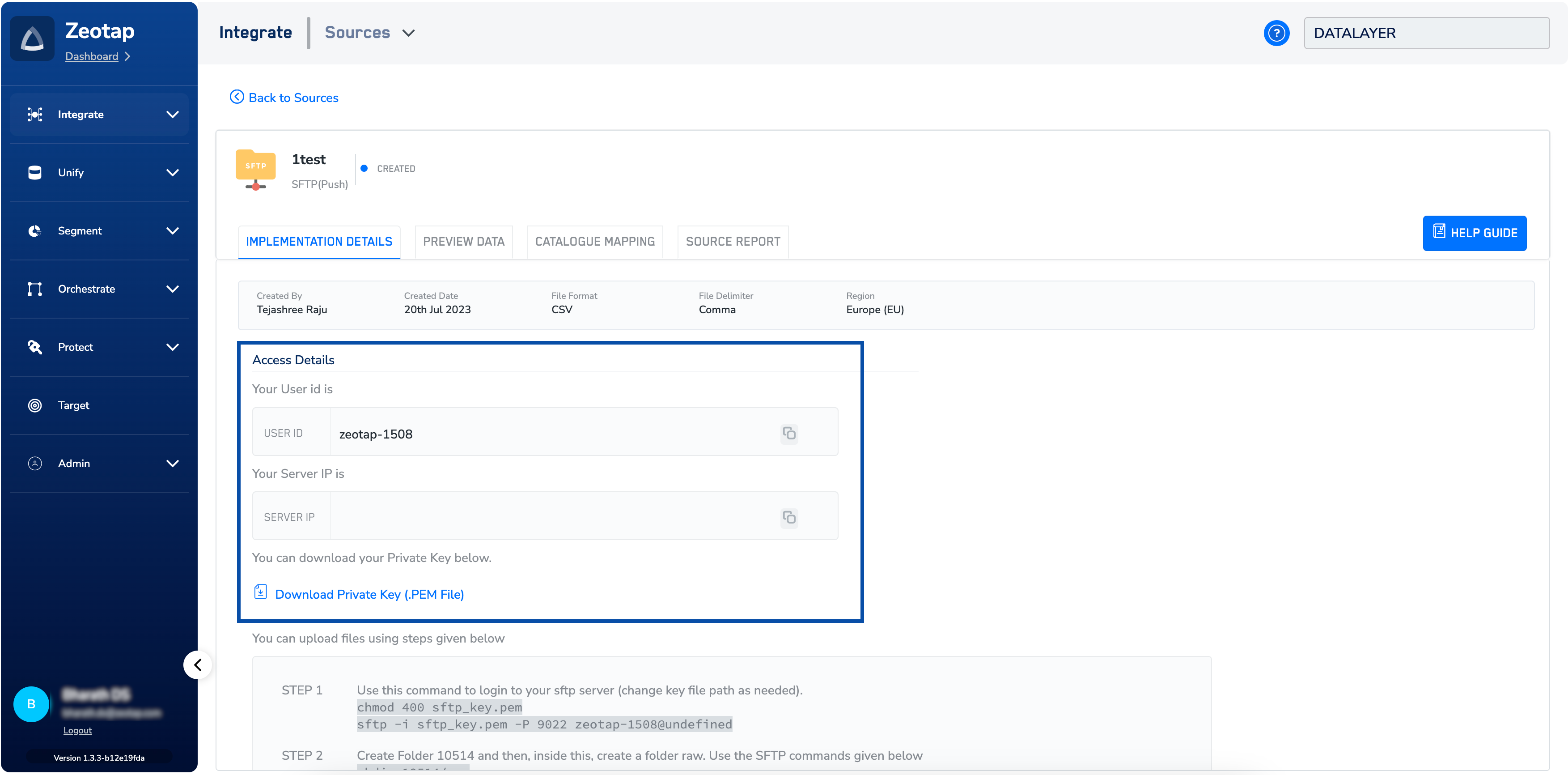This screenshot has width=1568, height=775.
Task: Open Target section in sidebar
Action: point(73,405)
